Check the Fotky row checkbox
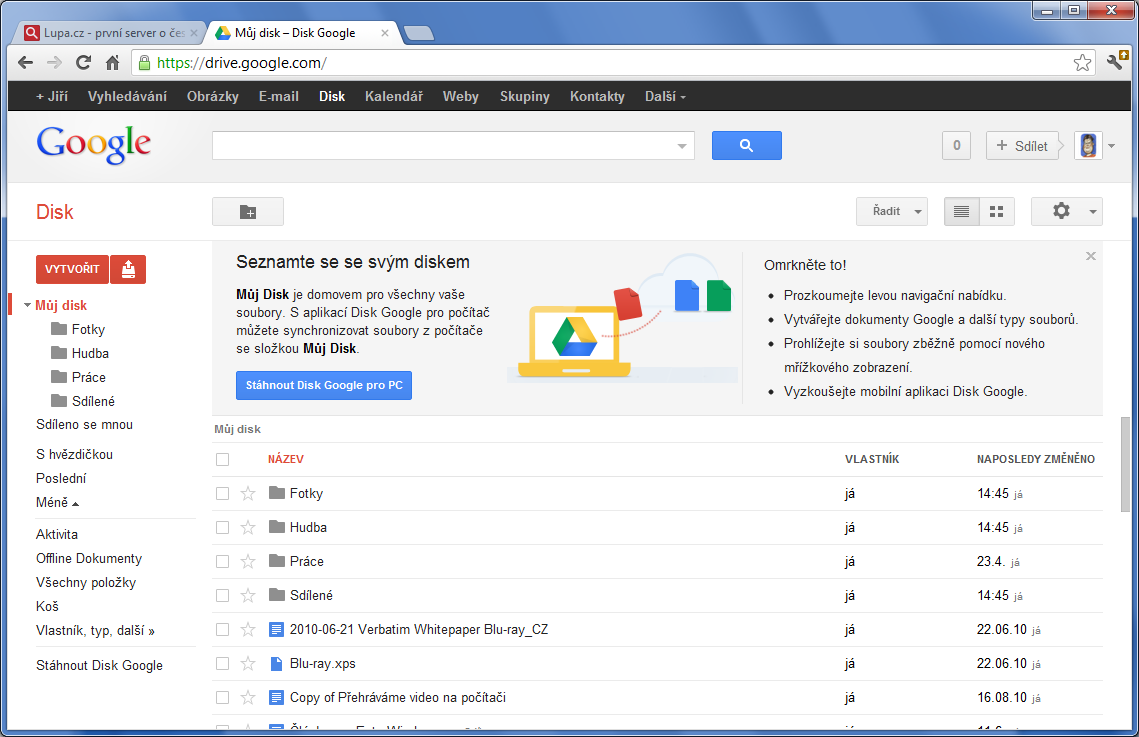This screenshot has height=737, width=1139. (222, 494)
